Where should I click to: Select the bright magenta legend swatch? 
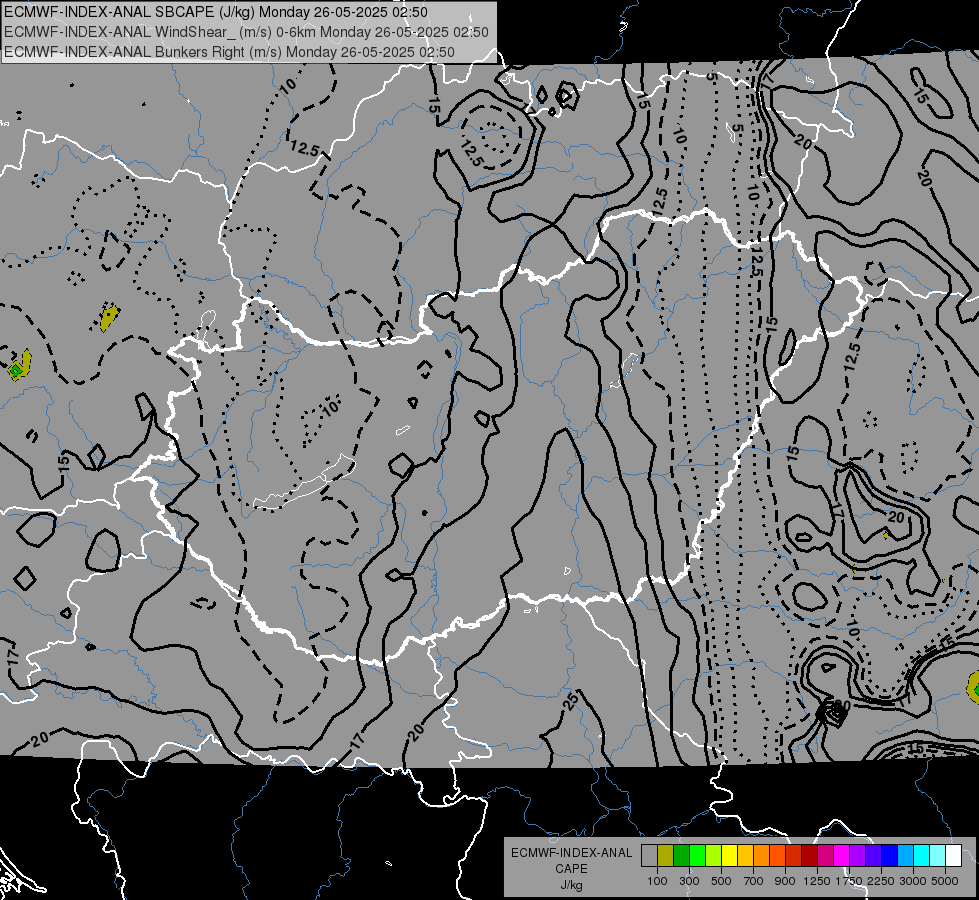pyautogui.click(x=842, y=855)
